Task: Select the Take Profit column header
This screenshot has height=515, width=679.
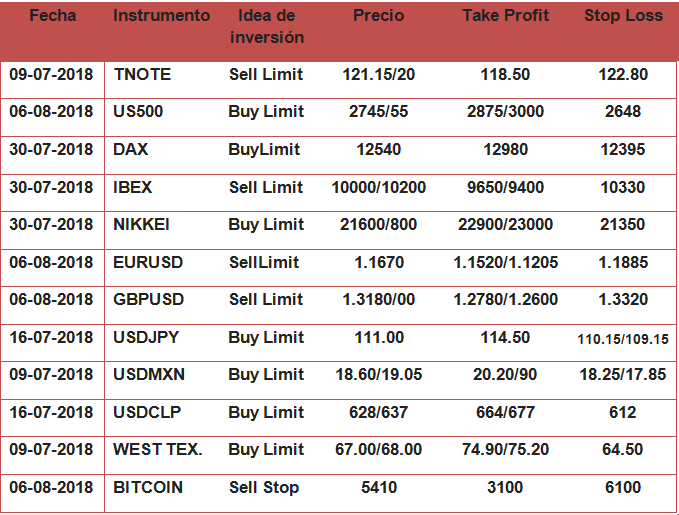Action: (504, 17)
